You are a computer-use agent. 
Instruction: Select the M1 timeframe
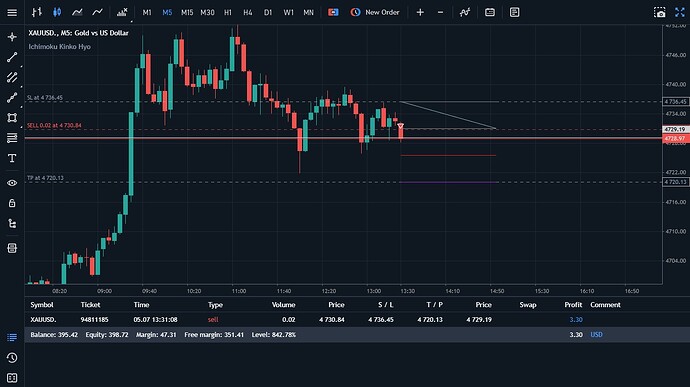pos(147,12)
